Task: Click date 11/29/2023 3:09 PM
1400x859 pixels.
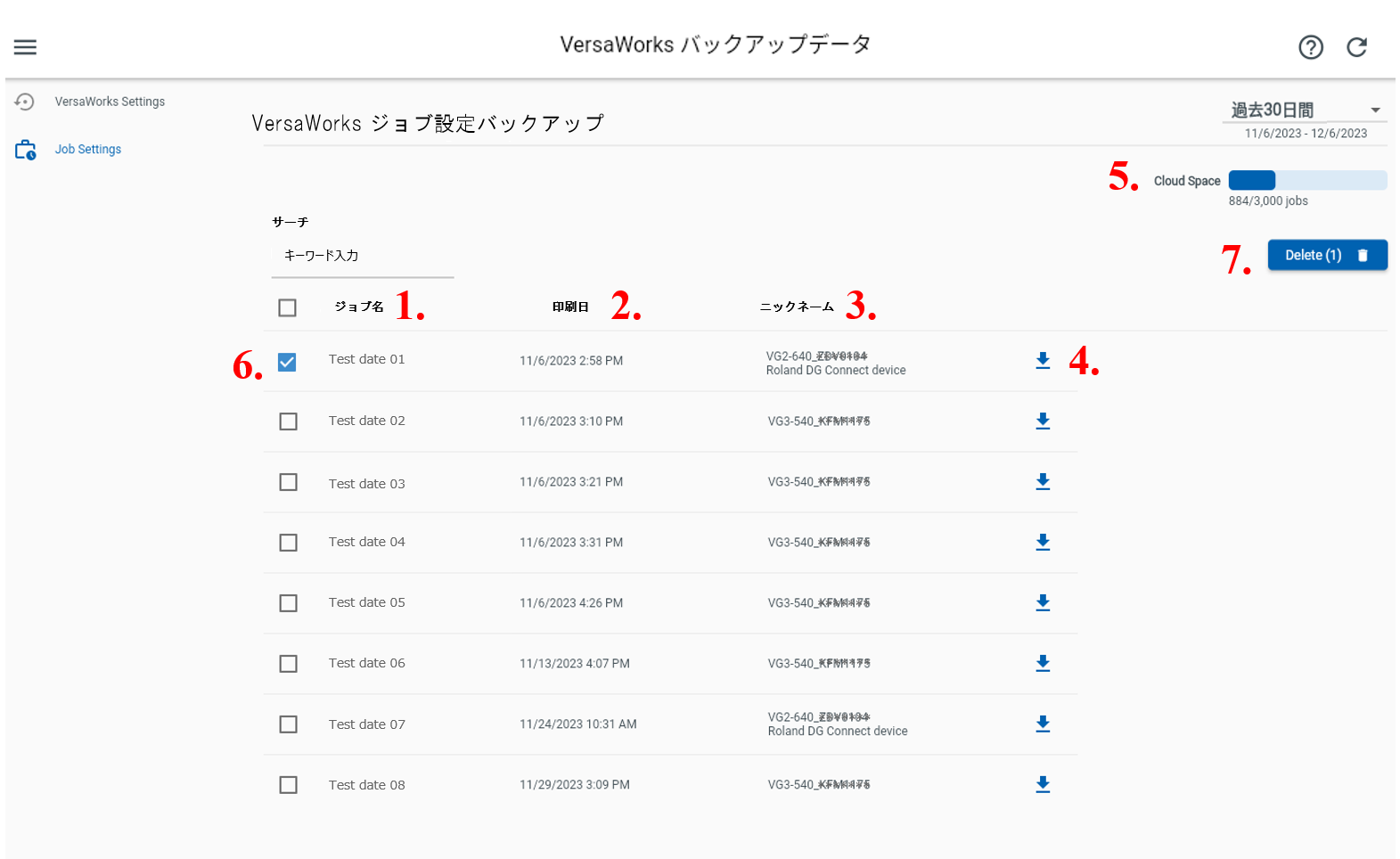Action: (575, 785)
